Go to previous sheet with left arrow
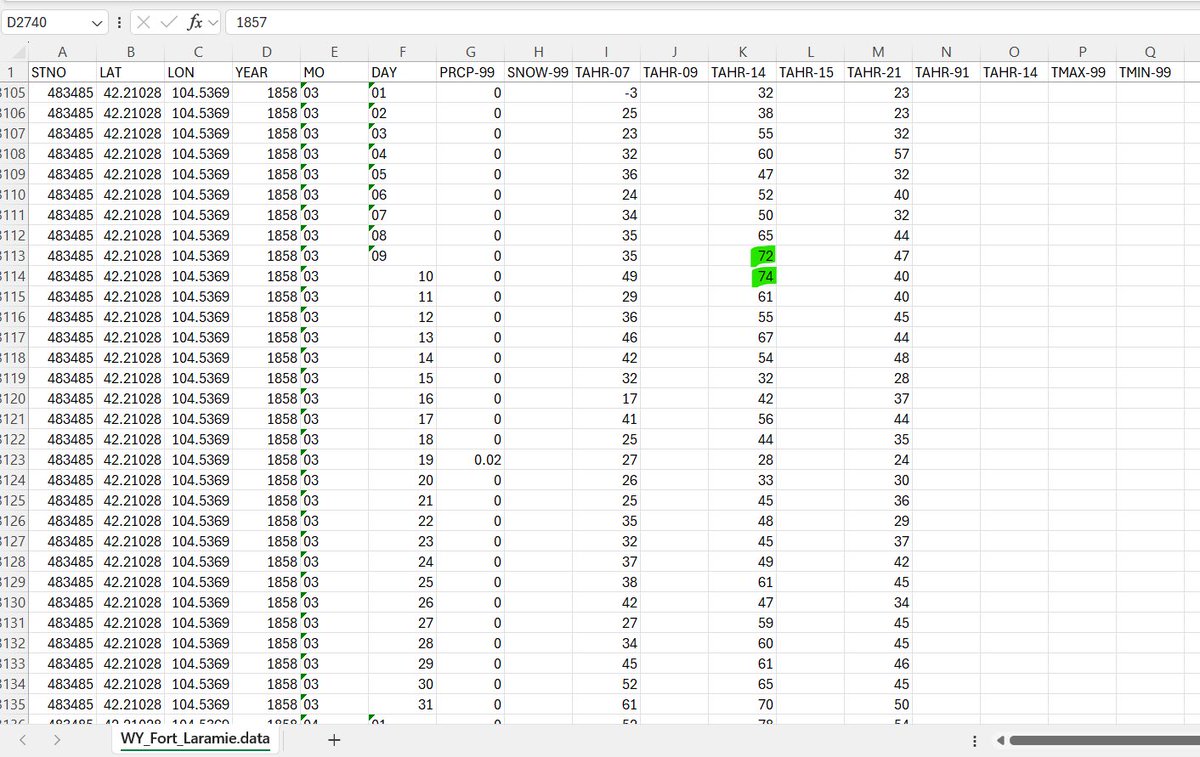 (x=23, y=740)
